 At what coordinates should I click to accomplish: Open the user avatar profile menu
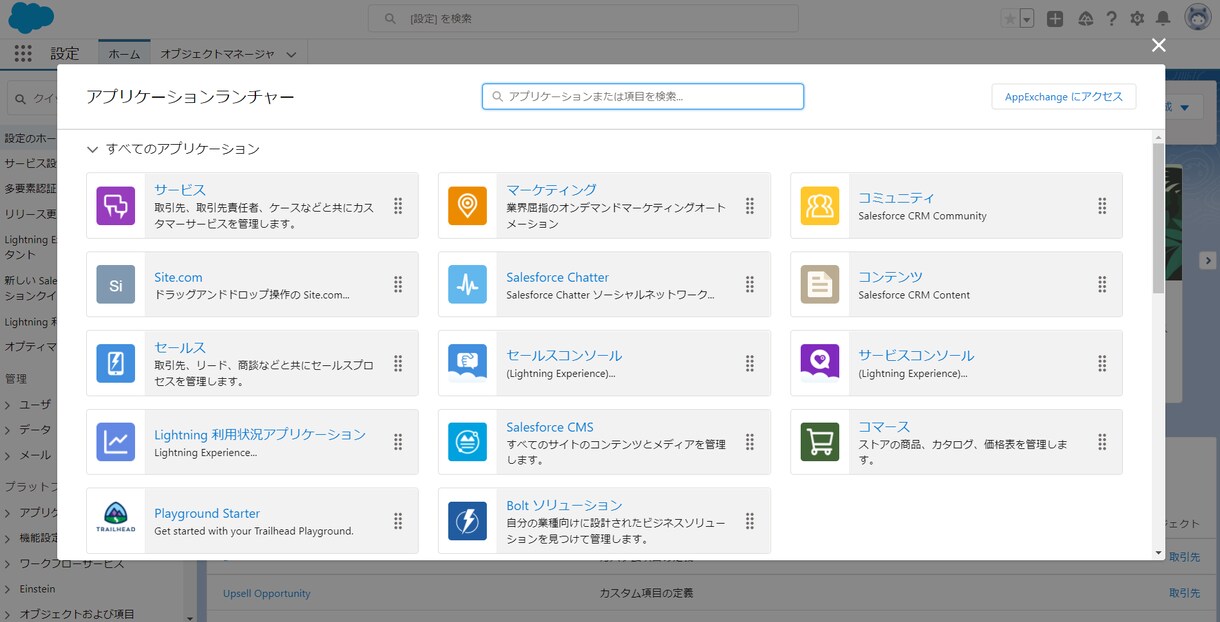click(x=1197, y=18)
